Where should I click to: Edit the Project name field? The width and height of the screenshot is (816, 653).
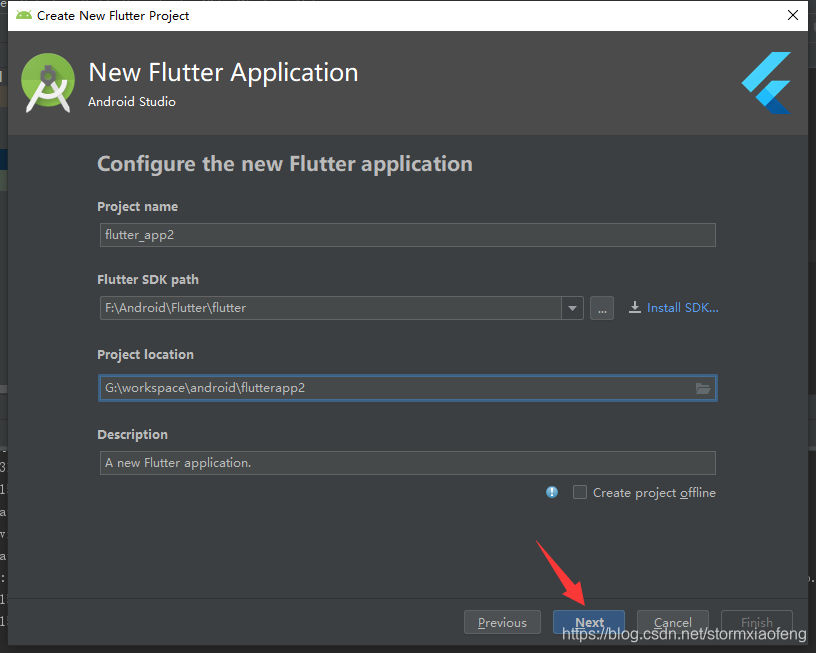tap(407, 235)
